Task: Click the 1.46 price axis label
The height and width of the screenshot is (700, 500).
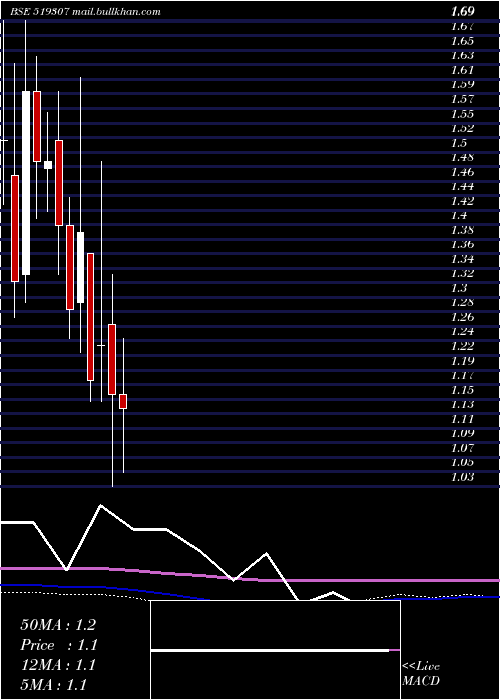Action: coord(462,172)
